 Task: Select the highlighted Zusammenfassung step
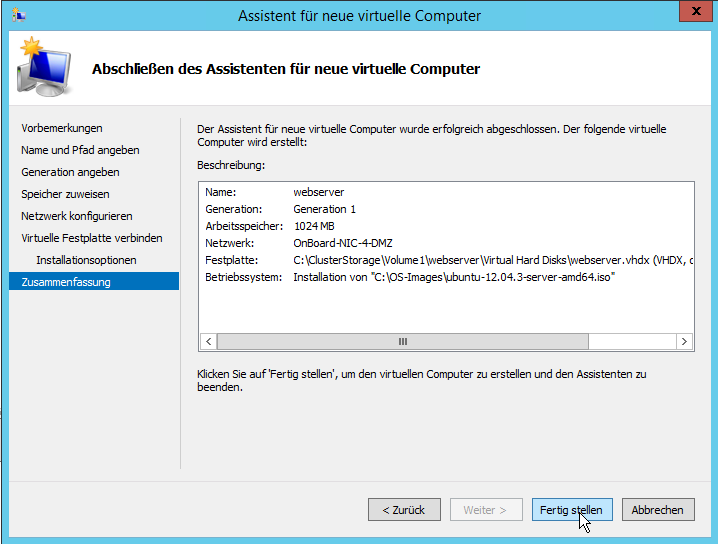click(x=66, y=282)
